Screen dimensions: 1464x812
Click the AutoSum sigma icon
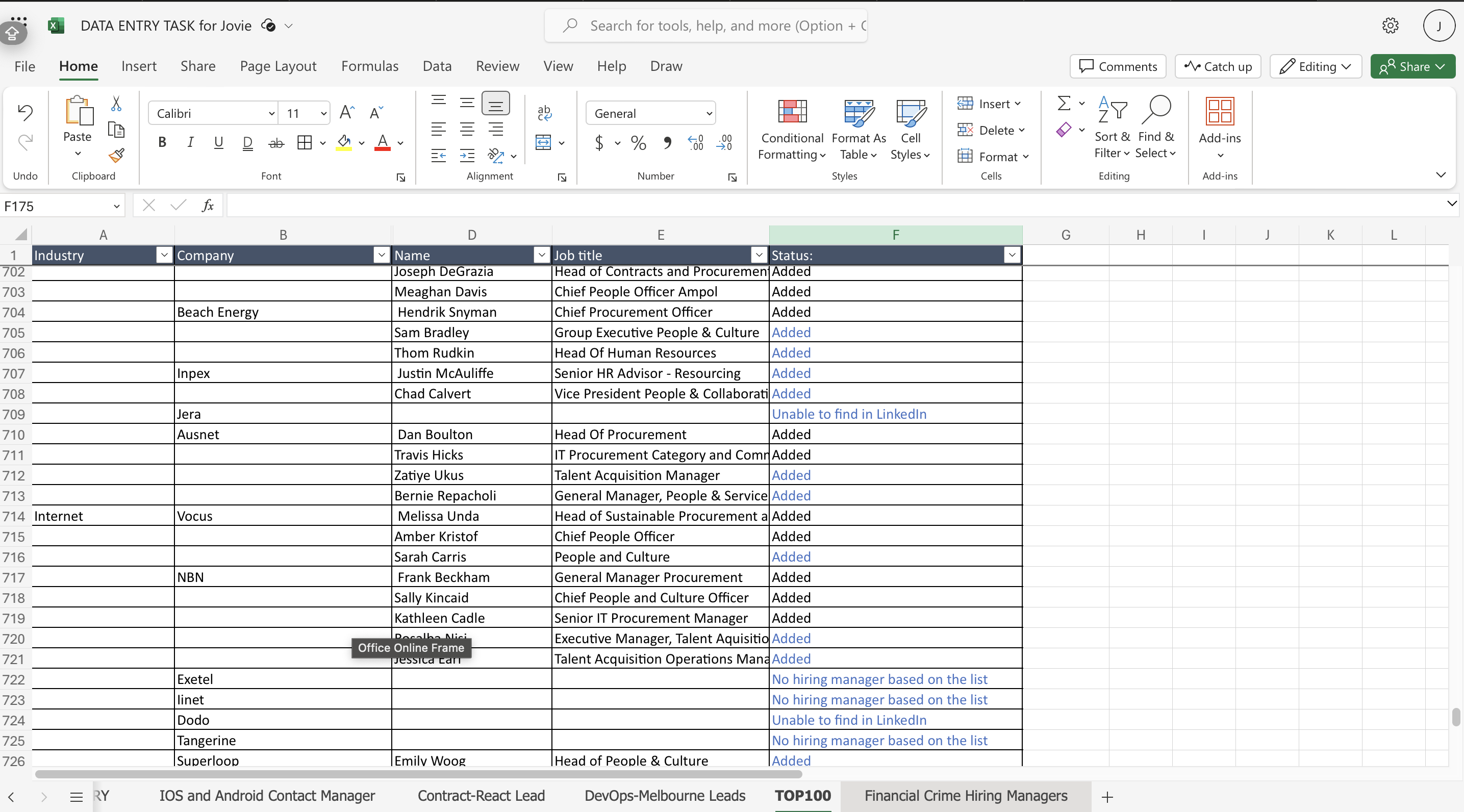pyautogui.click(x=1064, y=104)
